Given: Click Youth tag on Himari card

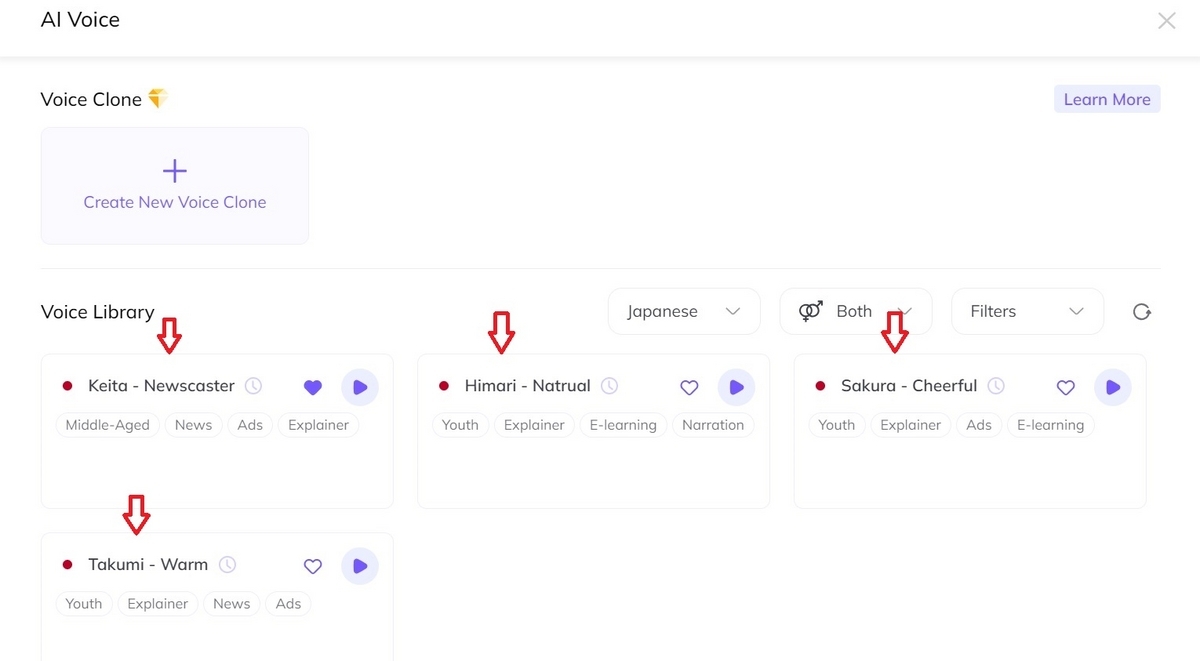Looking at the screenshot, I should 460,425.
